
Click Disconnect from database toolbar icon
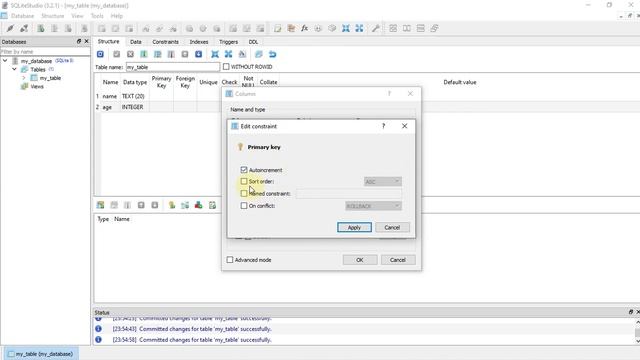(24, 28)
